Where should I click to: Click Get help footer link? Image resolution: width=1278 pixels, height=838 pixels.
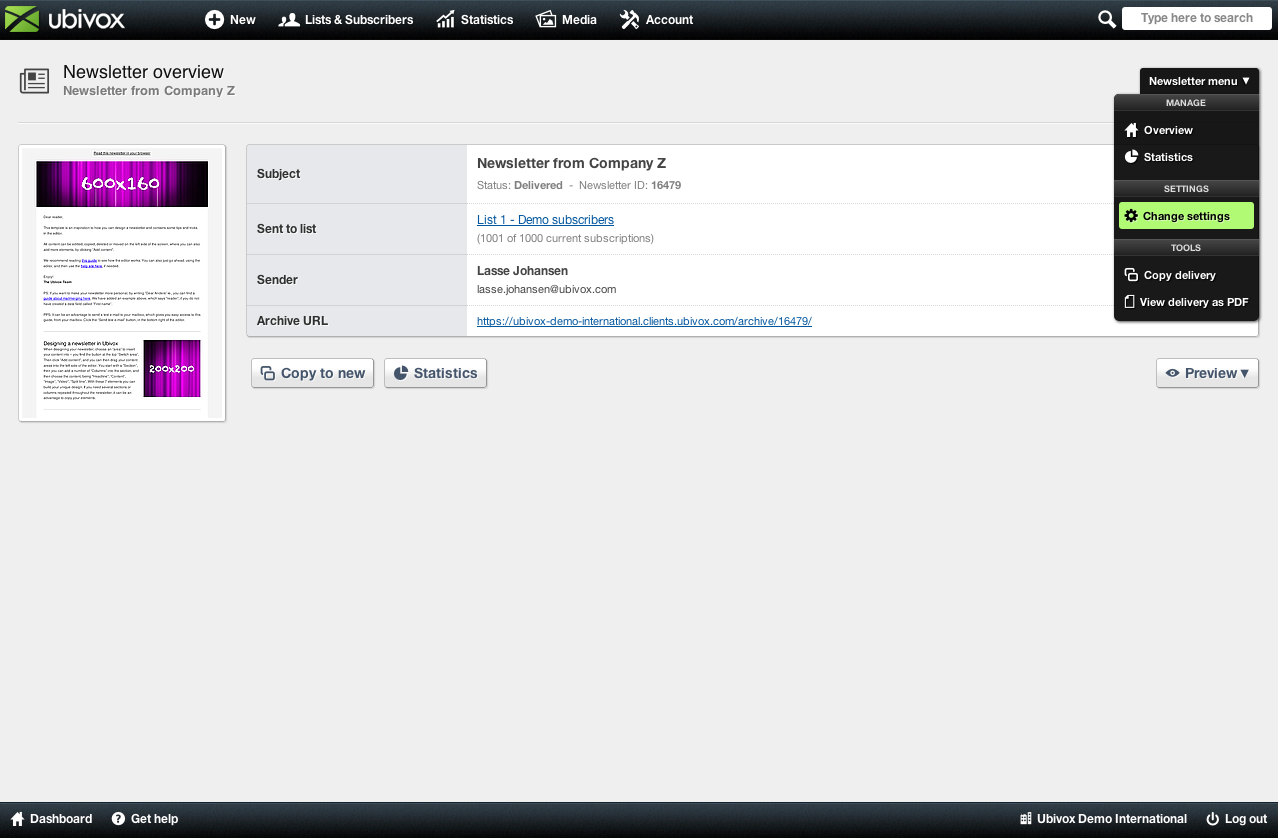[x=145, y=819]
